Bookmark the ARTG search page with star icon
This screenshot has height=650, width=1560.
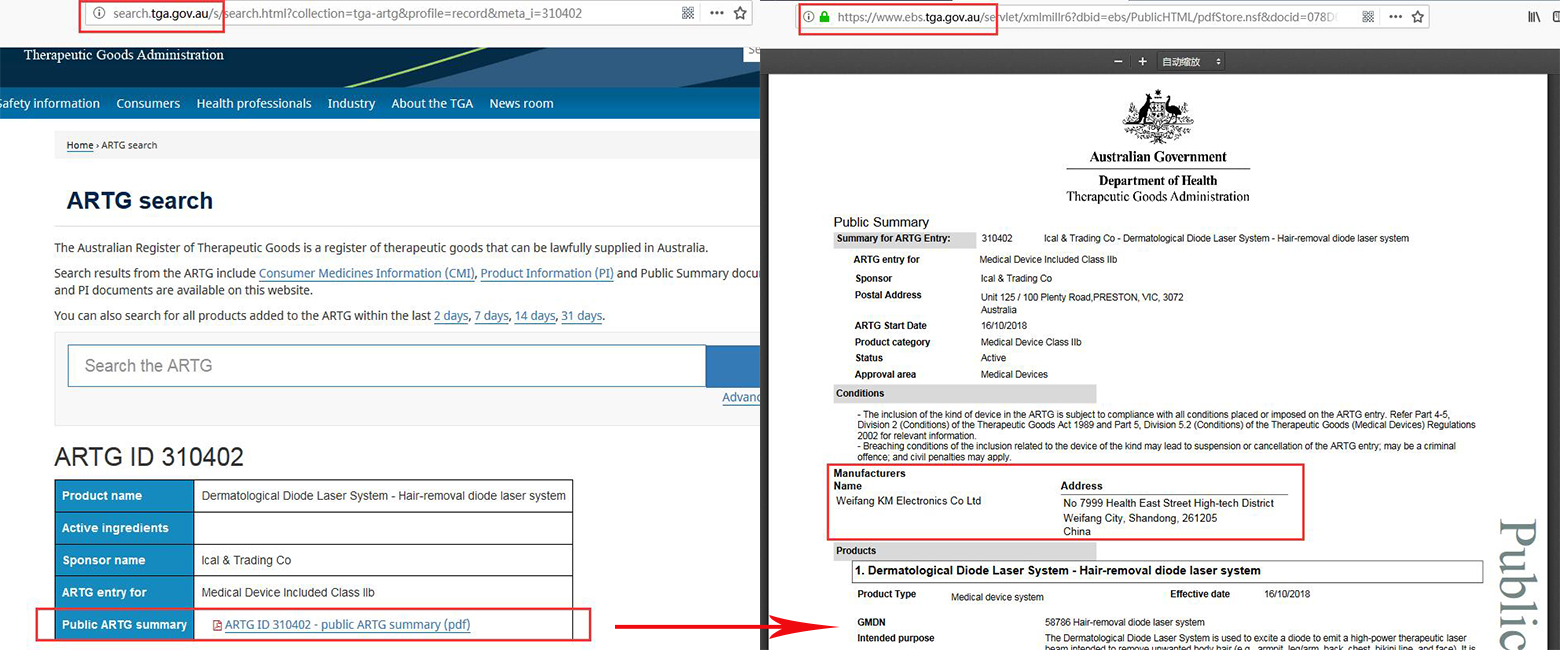740,14
